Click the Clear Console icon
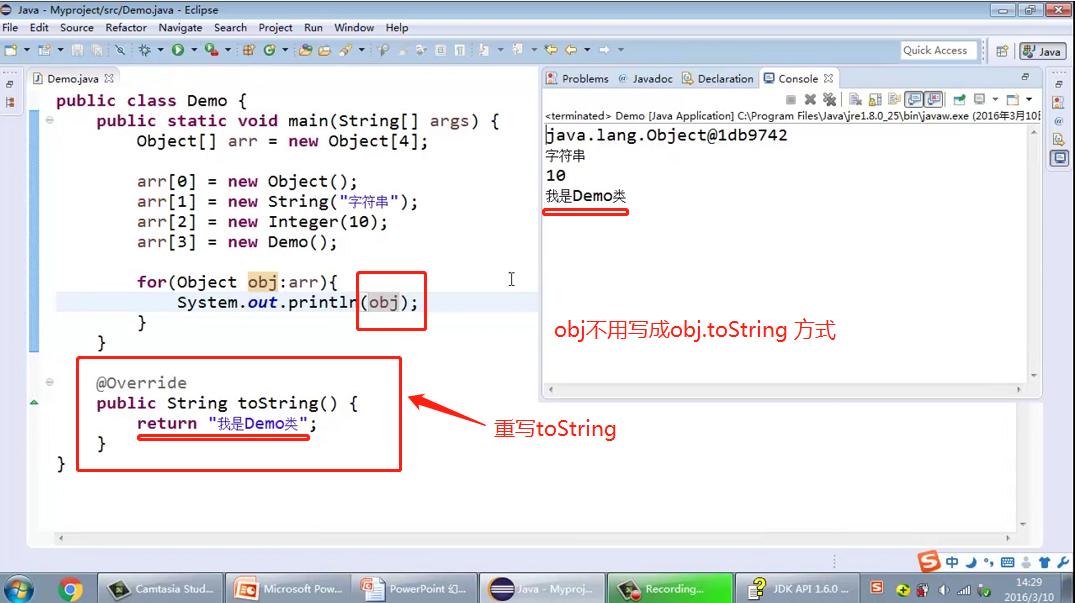Screen dimensions: 1075x603 pos(855,99)
